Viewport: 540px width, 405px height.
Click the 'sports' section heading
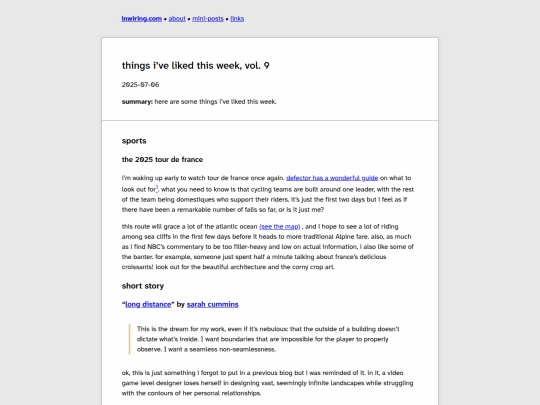pyautogui.click(x=134, y=141)
